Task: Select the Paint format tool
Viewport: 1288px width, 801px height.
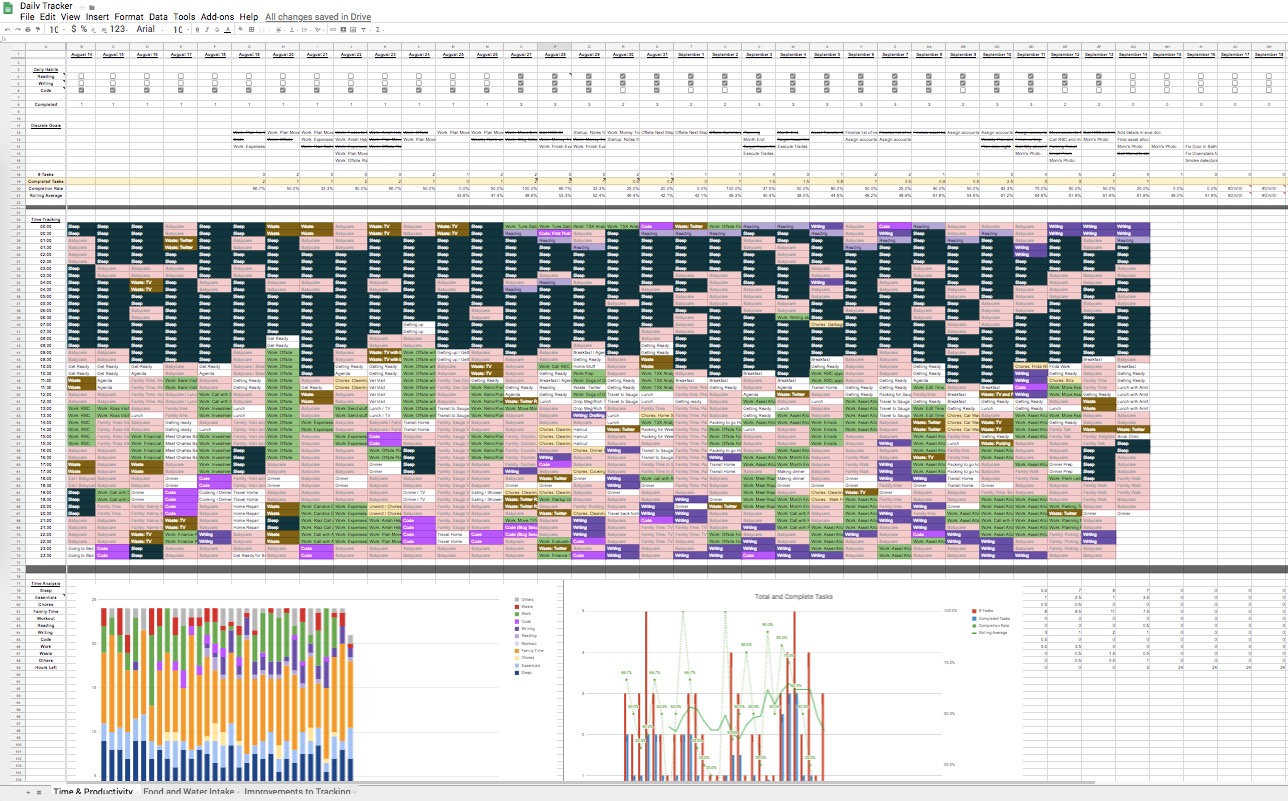Action: point(38,29)
